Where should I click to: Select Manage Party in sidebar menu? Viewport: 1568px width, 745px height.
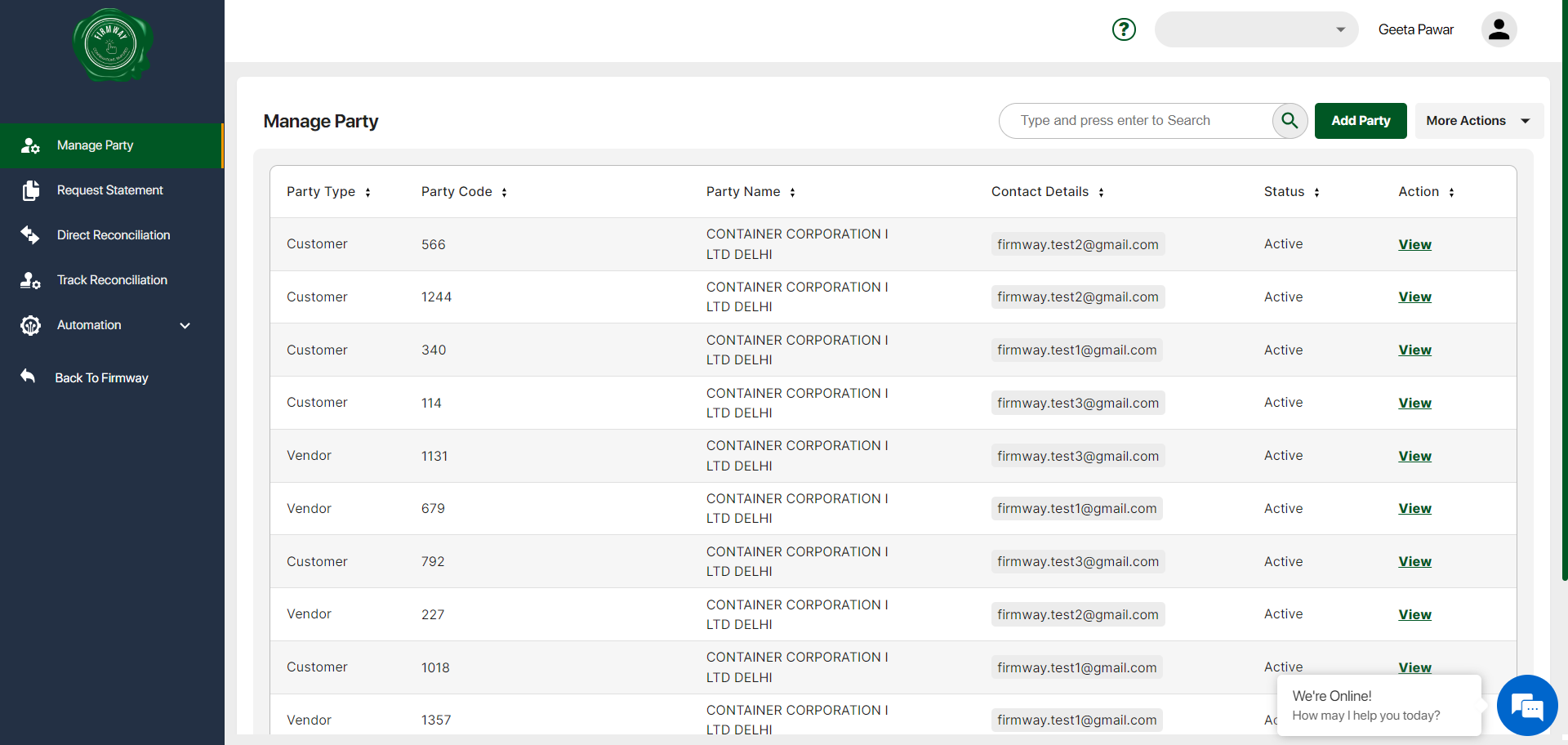click(95, 145)
